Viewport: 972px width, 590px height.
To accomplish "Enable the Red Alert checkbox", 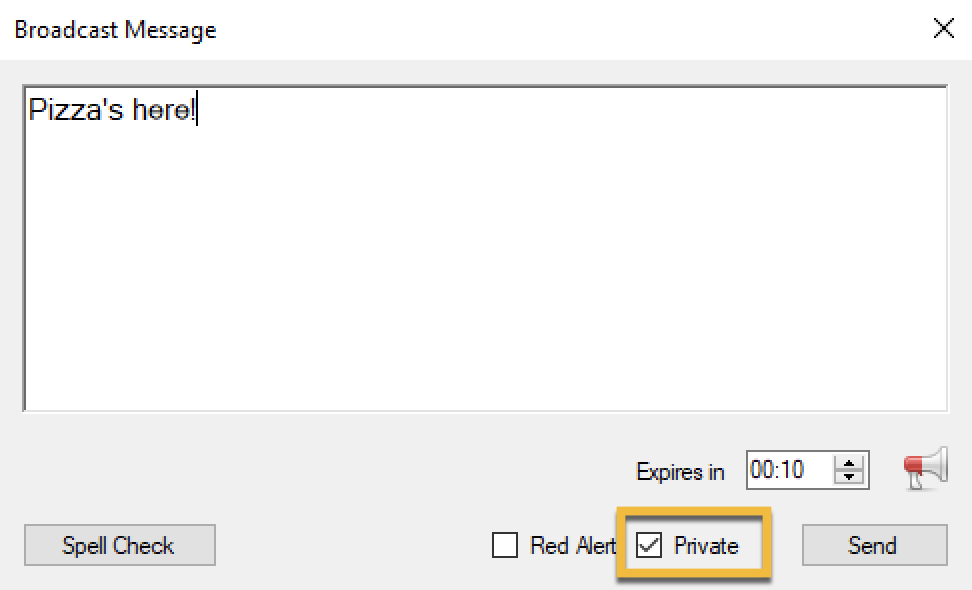I will click(505, 545).
